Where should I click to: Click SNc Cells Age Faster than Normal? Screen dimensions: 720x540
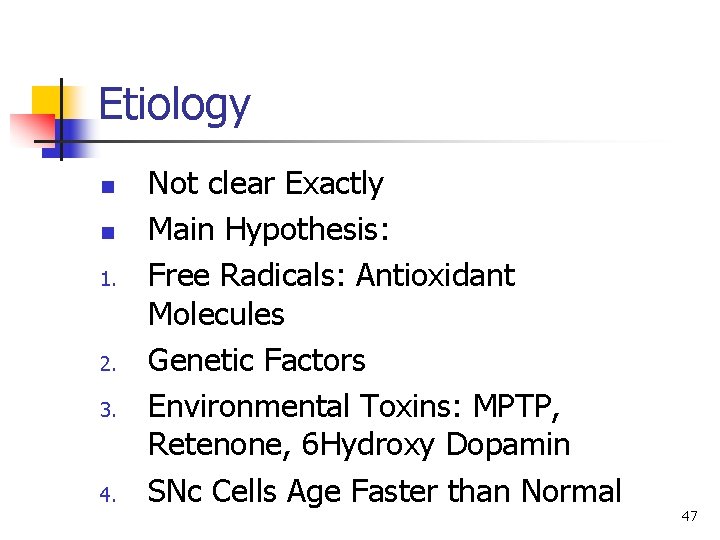click(384, 491)
